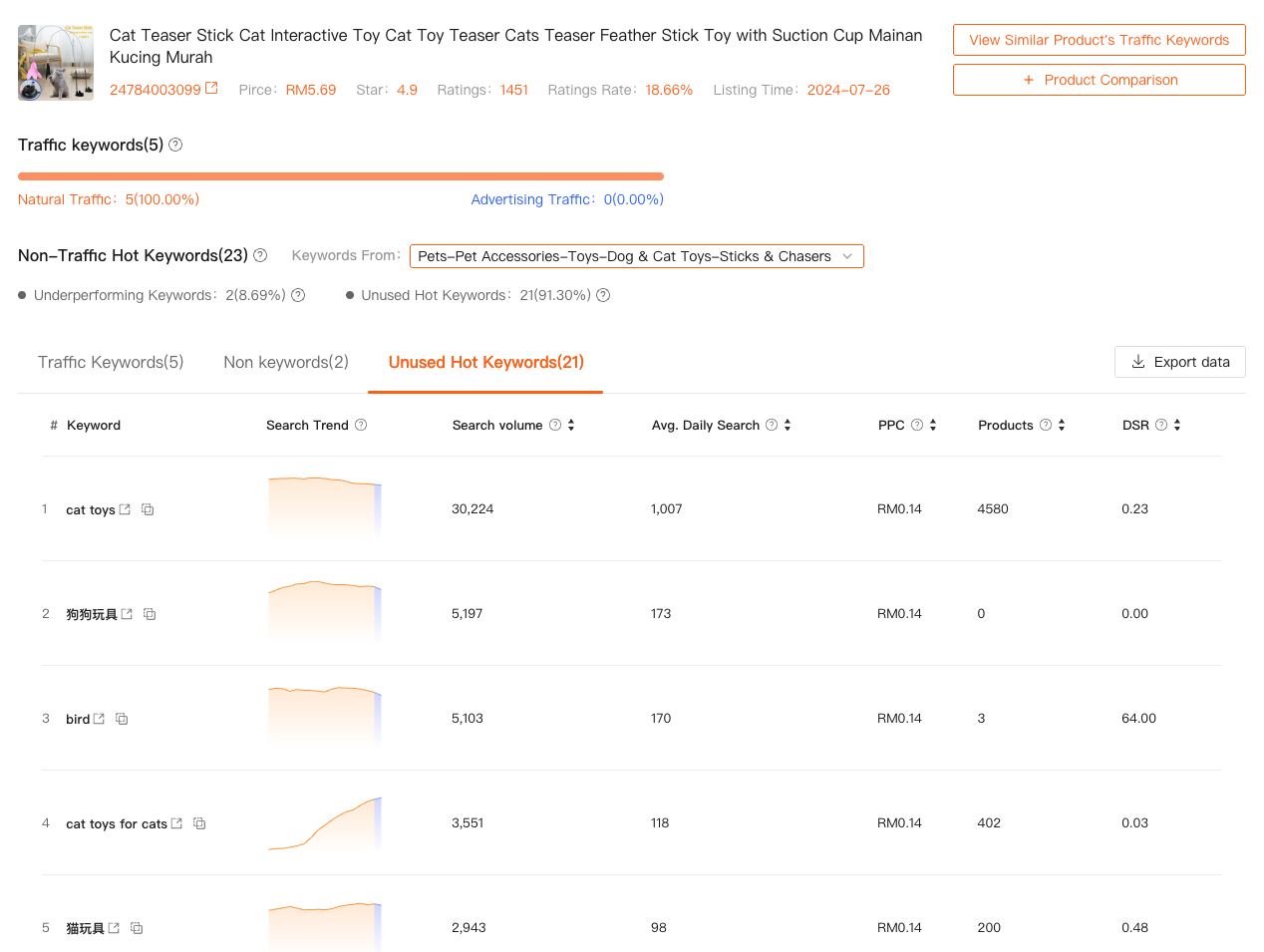Click help icon next to Underperforming Keywords
This screenshot has width=1264, height=952.
point(298,295)
